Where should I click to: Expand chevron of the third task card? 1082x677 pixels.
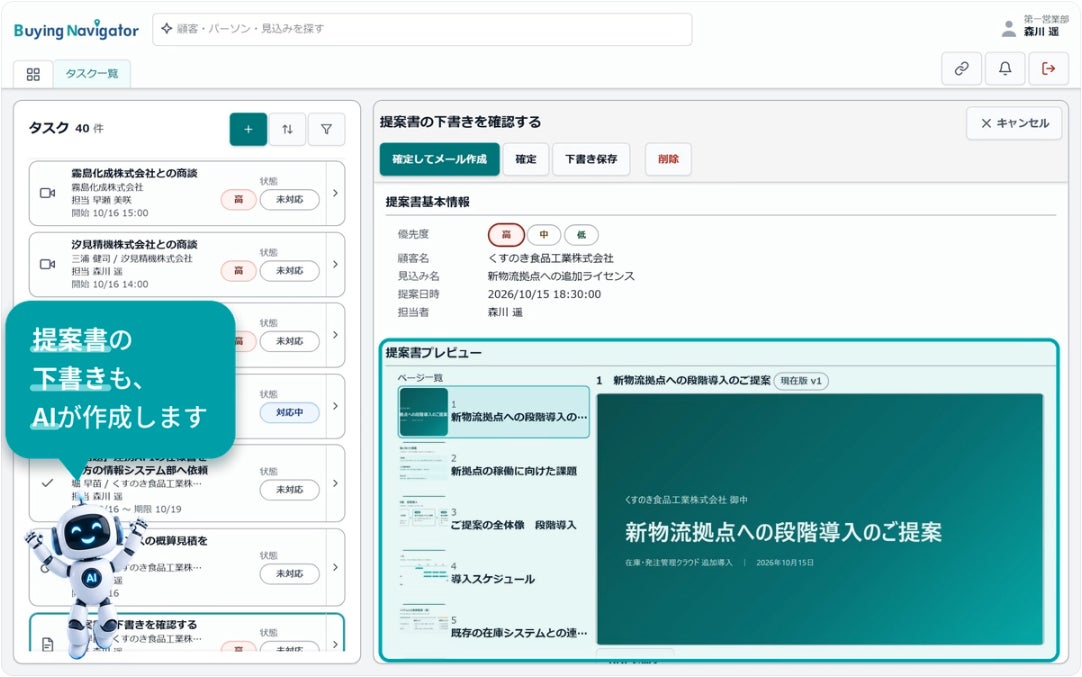[x=335, y=335]
